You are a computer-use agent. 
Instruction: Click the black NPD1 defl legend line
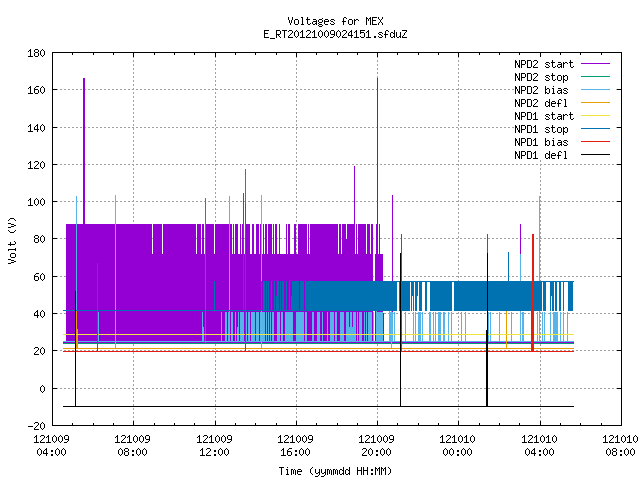(595, 155)
